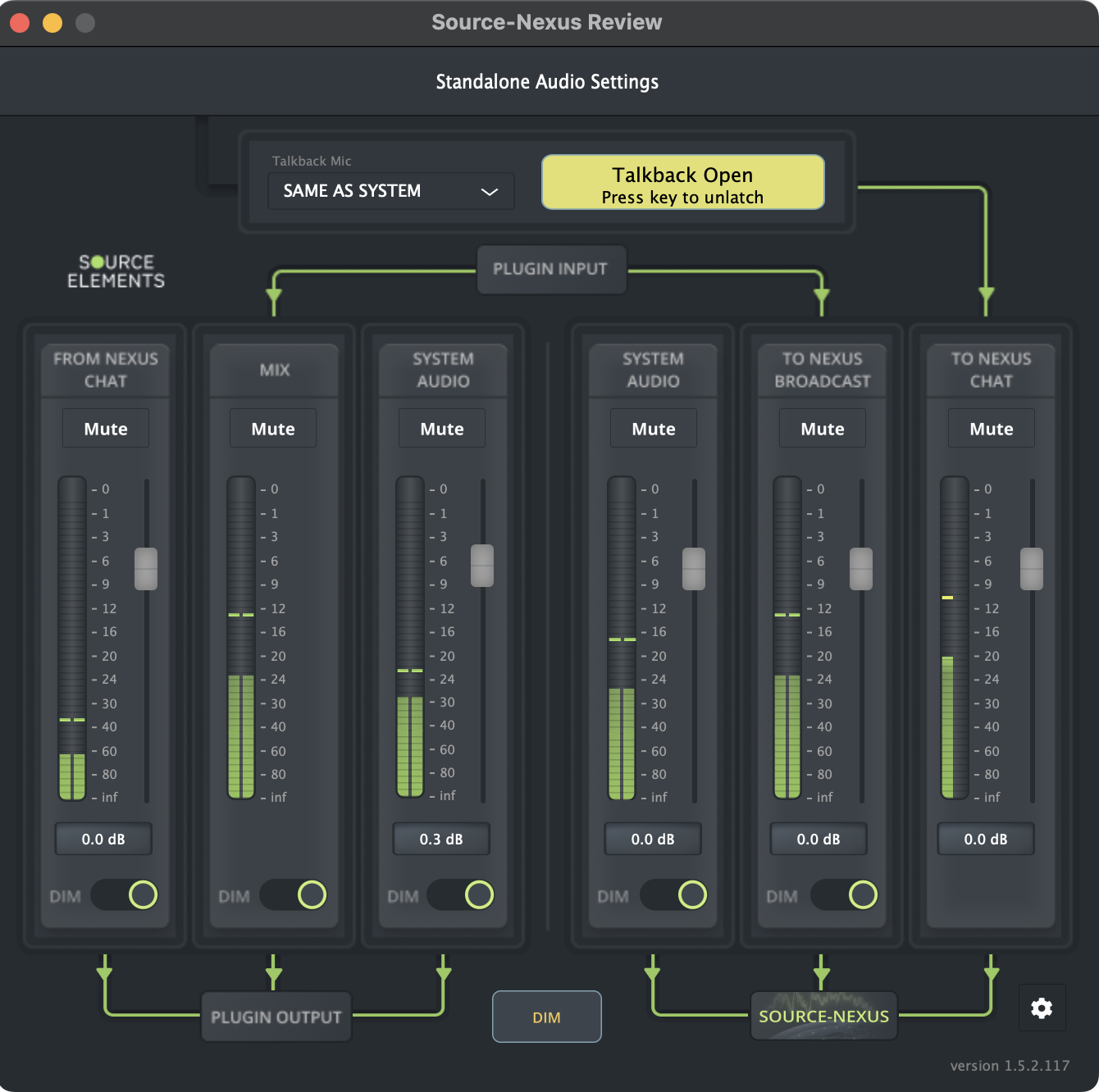
Task: Open Standalone Audio Settings header
Action: (547, 82)
